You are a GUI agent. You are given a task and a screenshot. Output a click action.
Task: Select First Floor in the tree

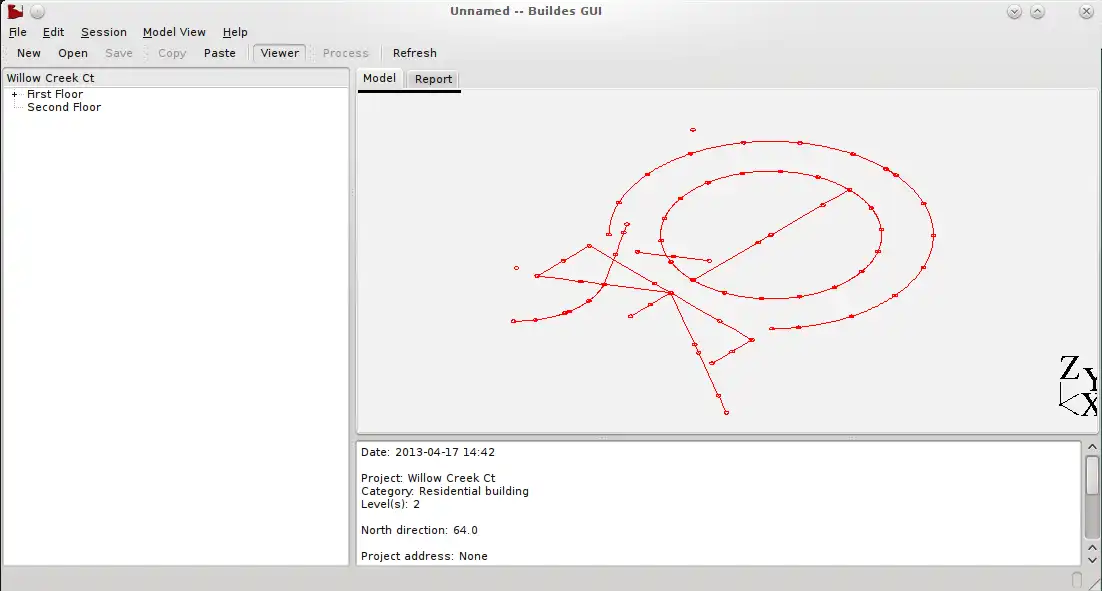55,94
